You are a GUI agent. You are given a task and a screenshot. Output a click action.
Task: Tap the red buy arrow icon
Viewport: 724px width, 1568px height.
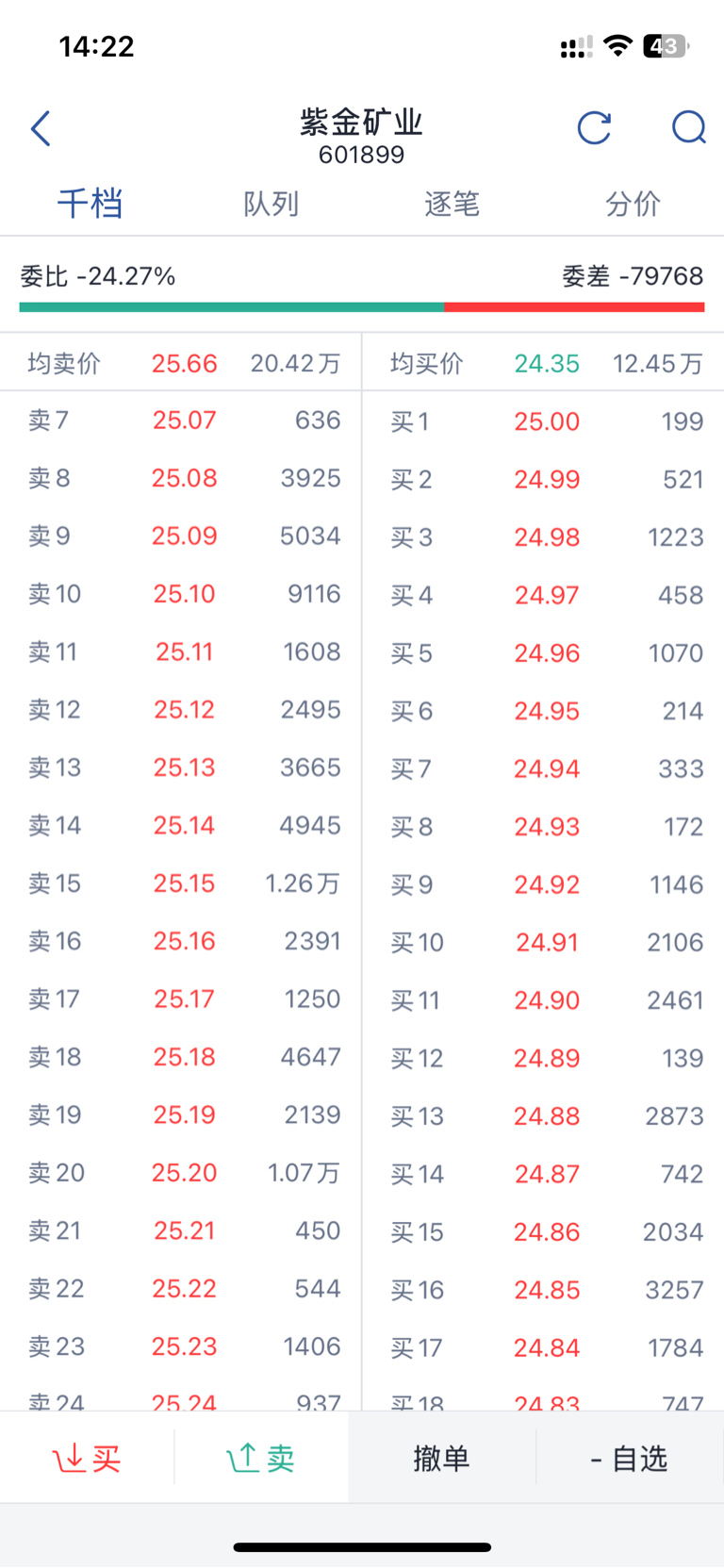[69, 1458]
